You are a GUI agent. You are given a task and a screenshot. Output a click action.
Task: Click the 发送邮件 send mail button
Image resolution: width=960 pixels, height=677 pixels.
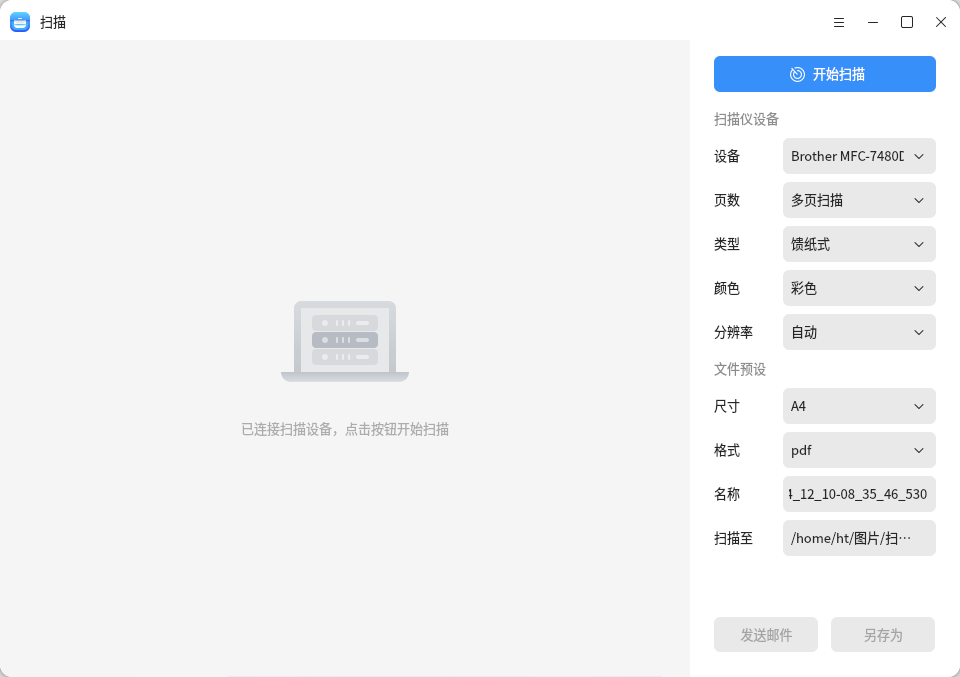pos(766,635)
